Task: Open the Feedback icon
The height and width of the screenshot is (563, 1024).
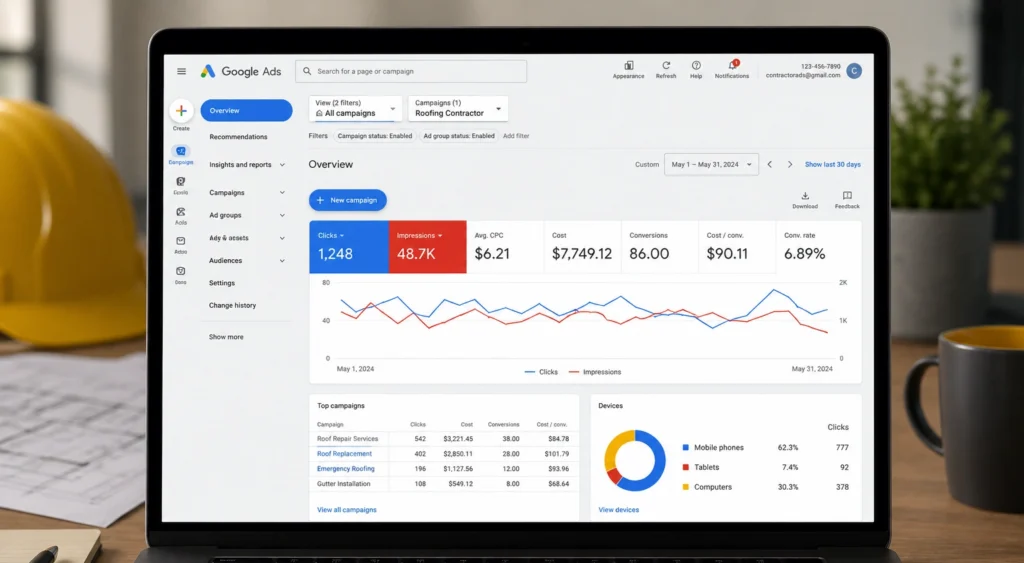Action: click(x=847, y=200)
